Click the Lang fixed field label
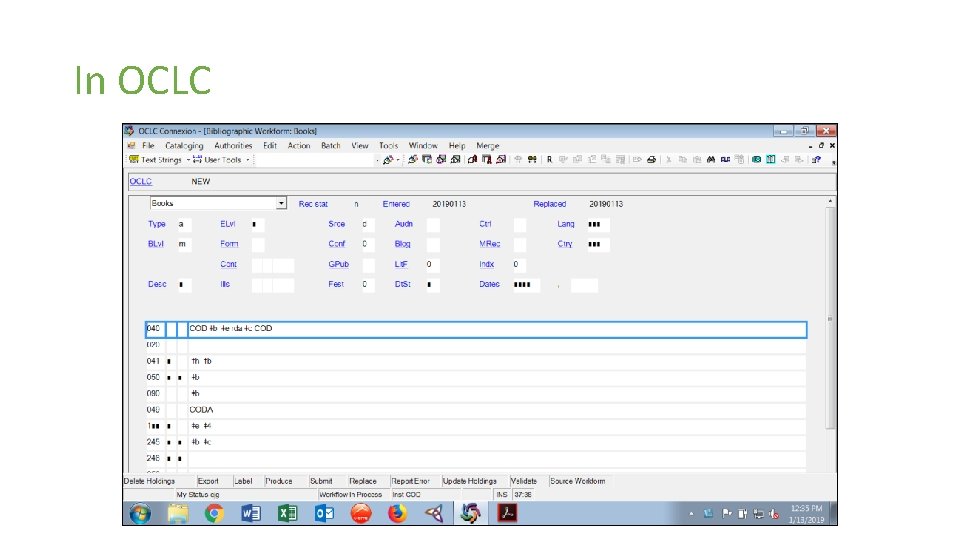 [x=566, y=224]
